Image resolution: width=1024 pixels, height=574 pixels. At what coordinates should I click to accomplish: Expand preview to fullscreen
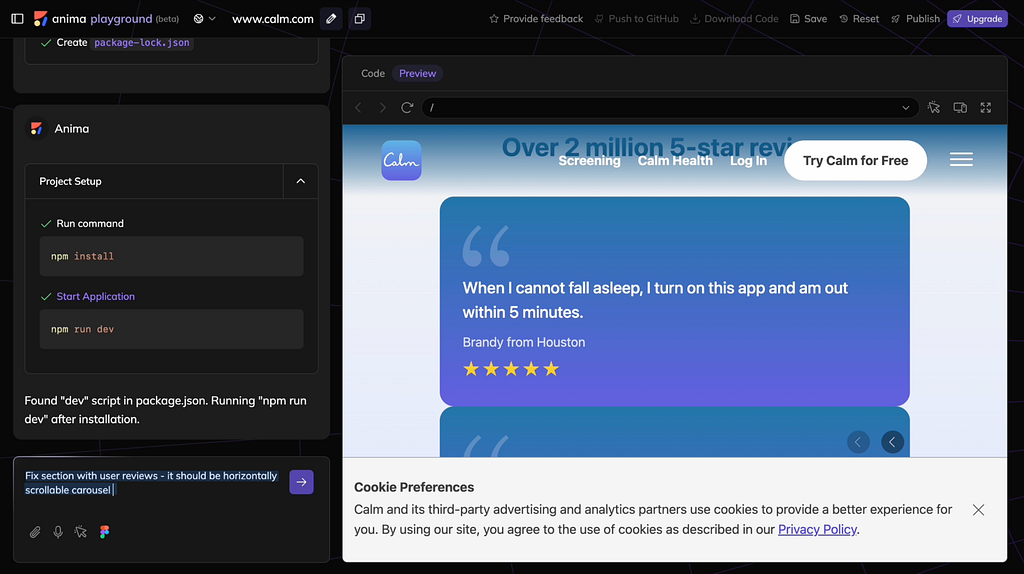[985, 108]
